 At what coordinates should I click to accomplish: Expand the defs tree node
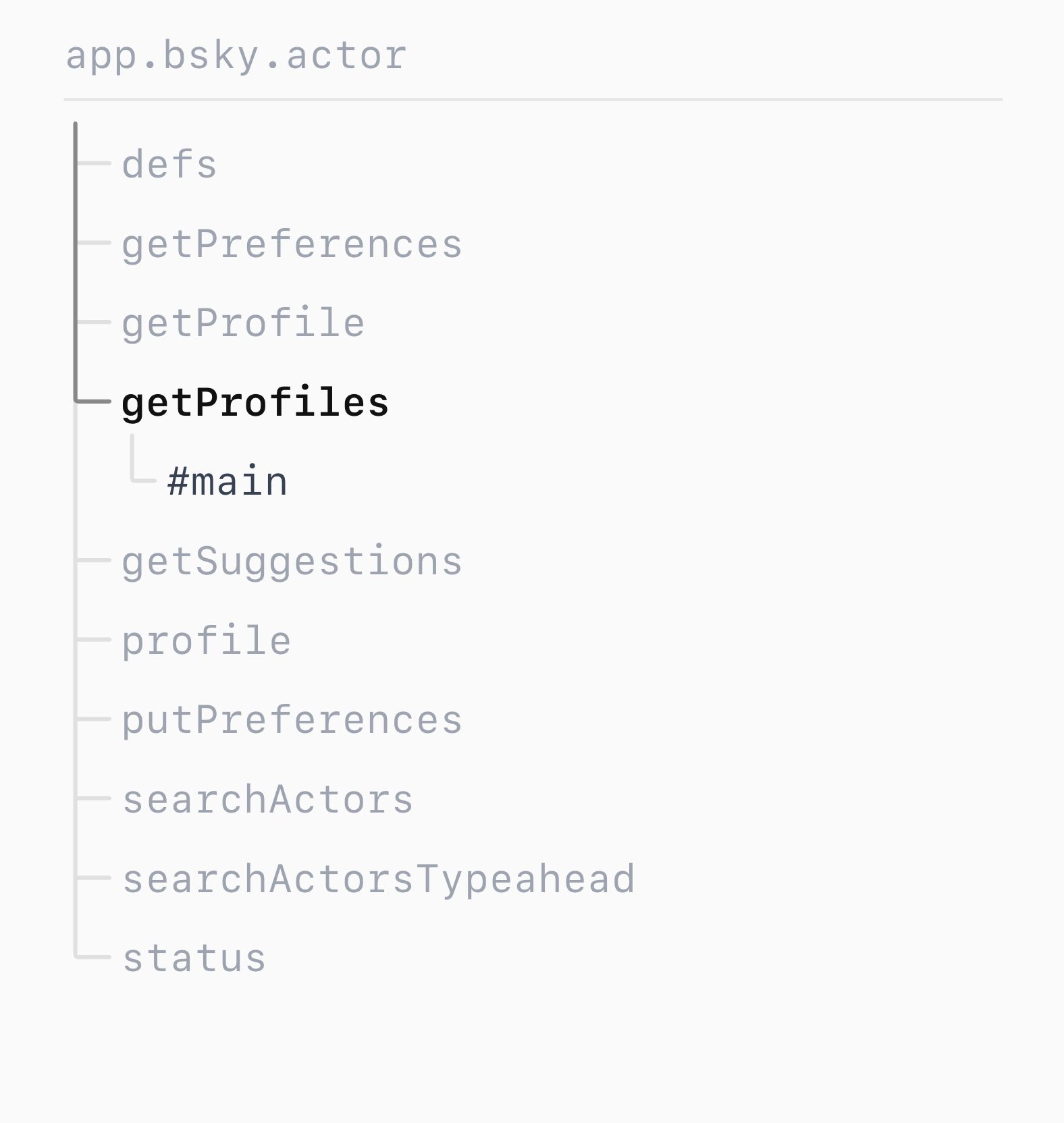[x=169, y=165]
